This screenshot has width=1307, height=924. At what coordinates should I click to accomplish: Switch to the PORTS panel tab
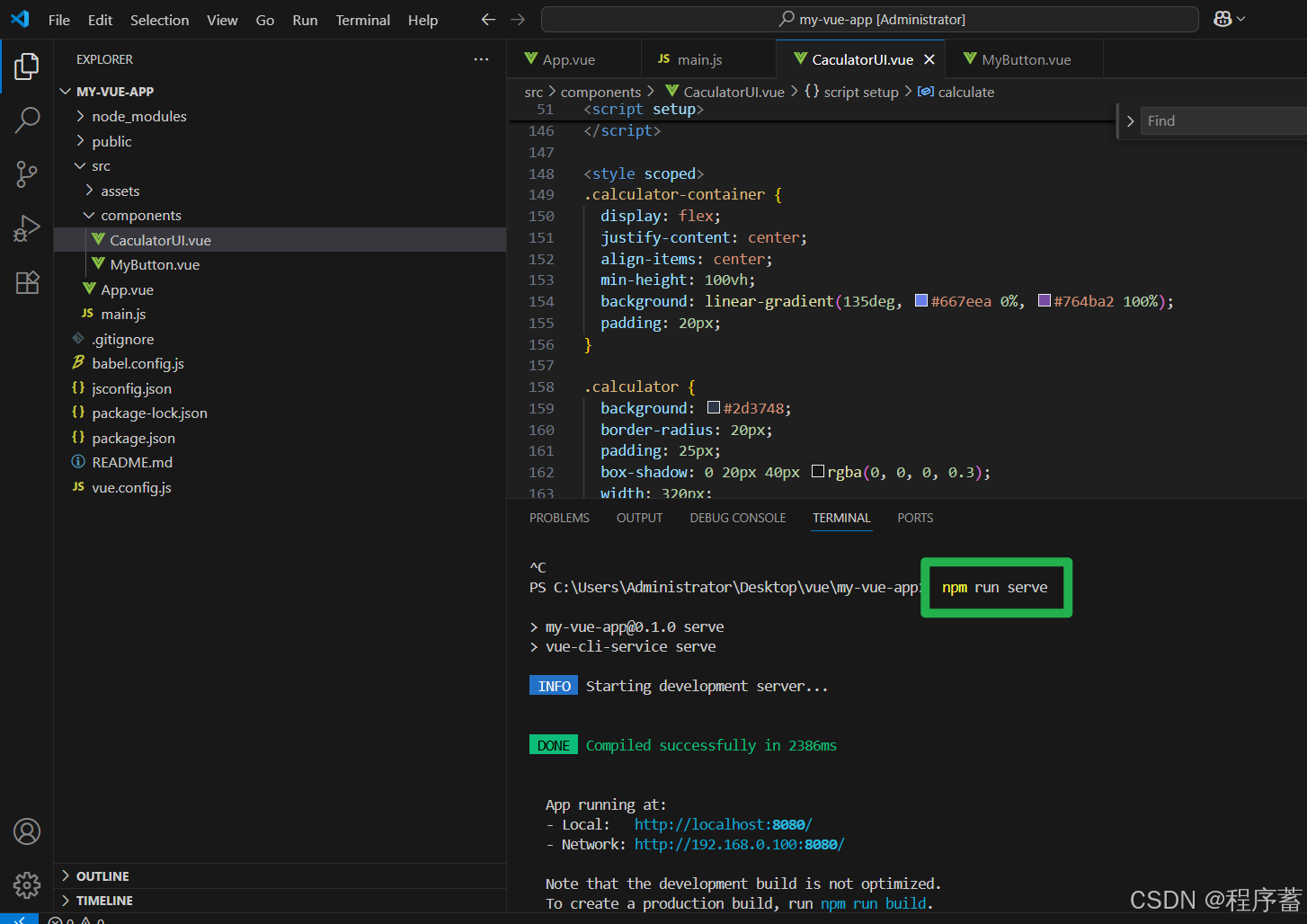pos(915,518)
